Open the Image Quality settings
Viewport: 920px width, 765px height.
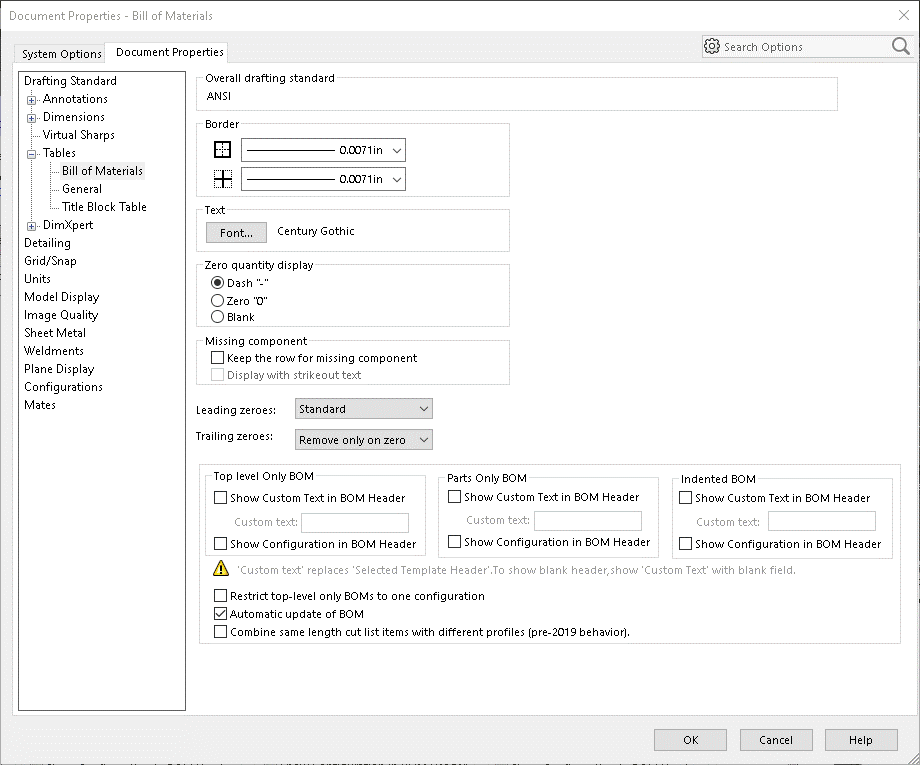click(61, 315)
